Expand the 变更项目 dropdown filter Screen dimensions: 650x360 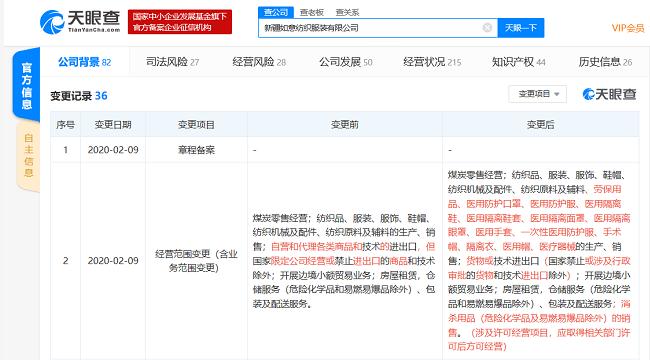click(538, 94)
